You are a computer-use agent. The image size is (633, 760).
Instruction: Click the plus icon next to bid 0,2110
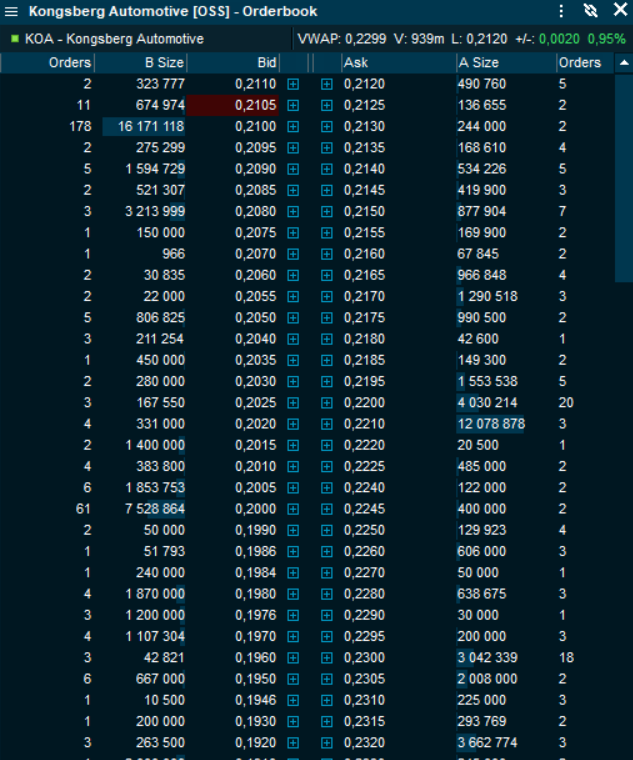coord(293,84)
